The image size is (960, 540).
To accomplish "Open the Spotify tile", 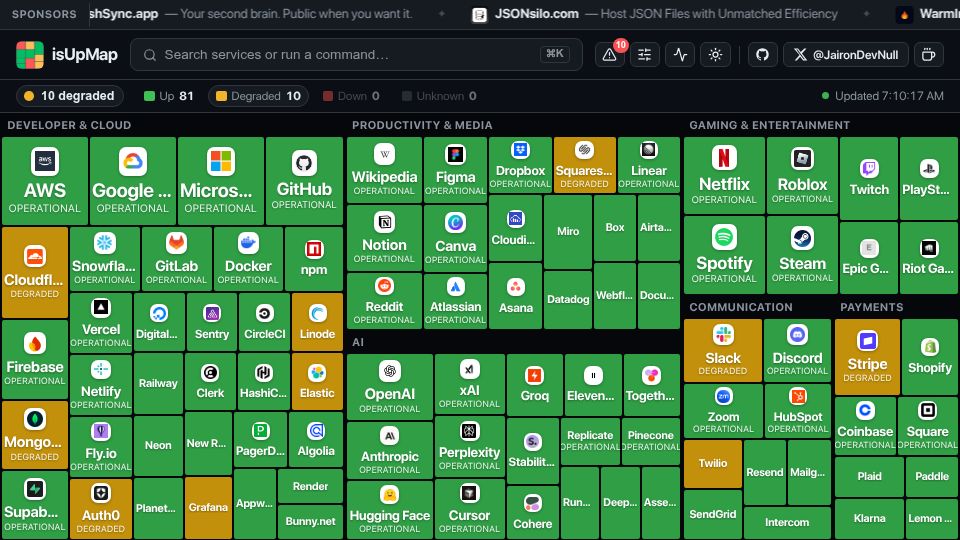I will [x=724, y=255].
